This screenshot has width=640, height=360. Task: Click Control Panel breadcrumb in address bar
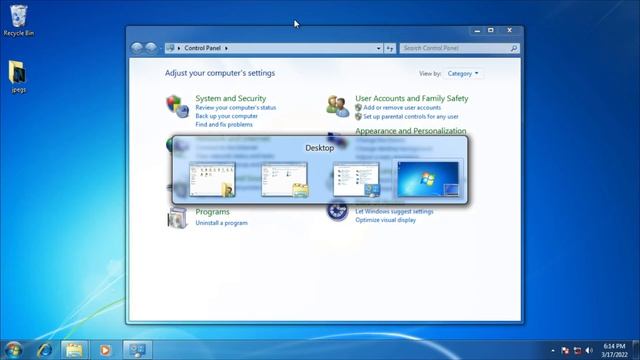[202, 48]
